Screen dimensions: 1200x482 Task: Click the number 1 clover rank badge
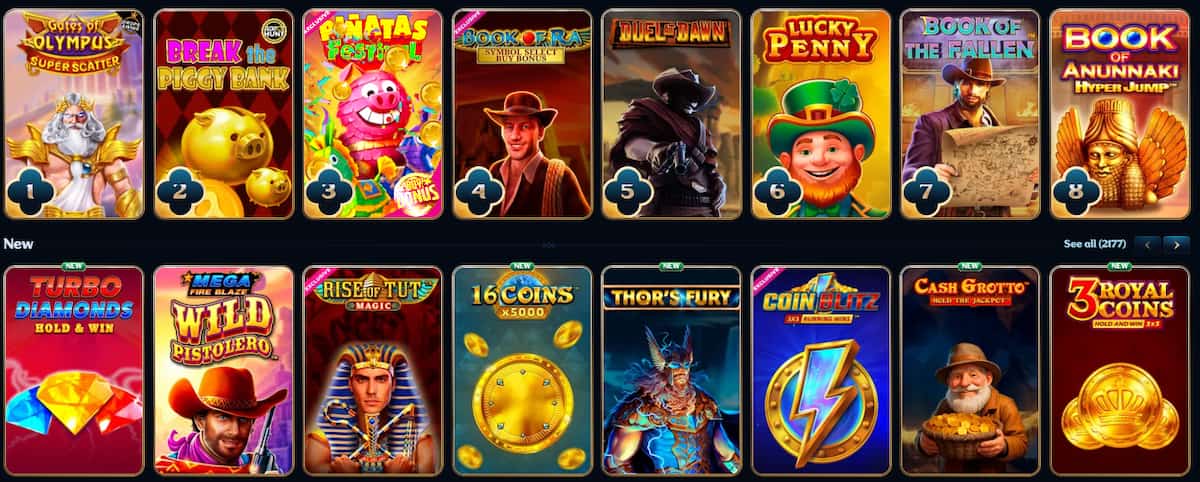click(30, 191)
